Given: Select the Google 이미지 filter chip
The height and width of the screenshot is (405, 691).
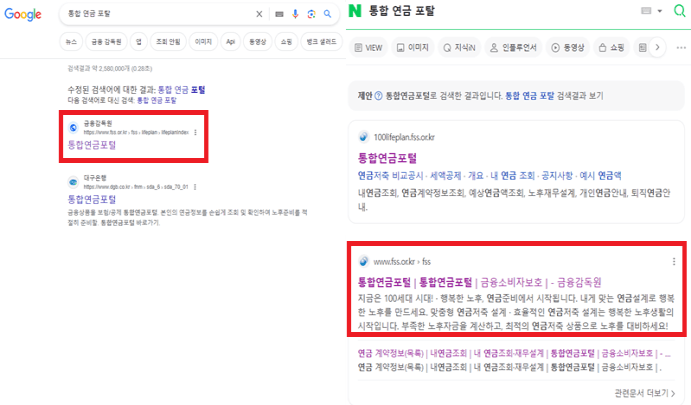Looking at the screenshot, I should coord(203,42).
